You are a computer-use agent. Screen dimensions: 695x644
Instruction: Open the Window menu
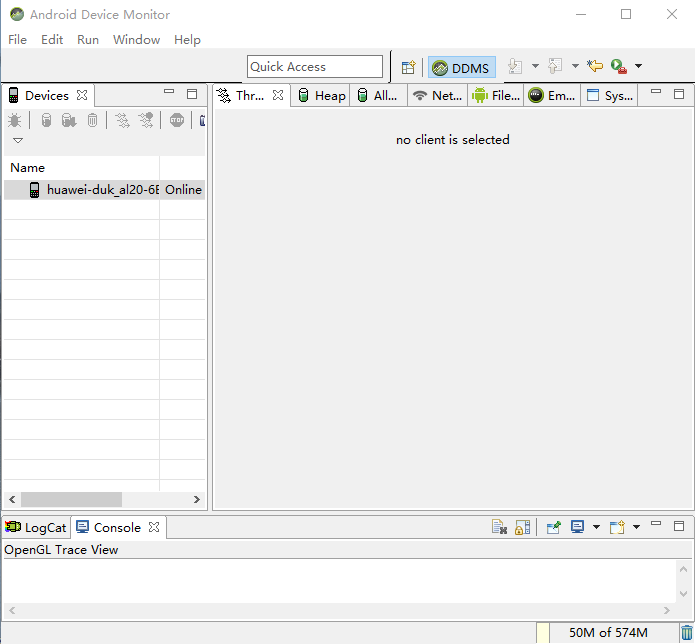tap(136, 39)
